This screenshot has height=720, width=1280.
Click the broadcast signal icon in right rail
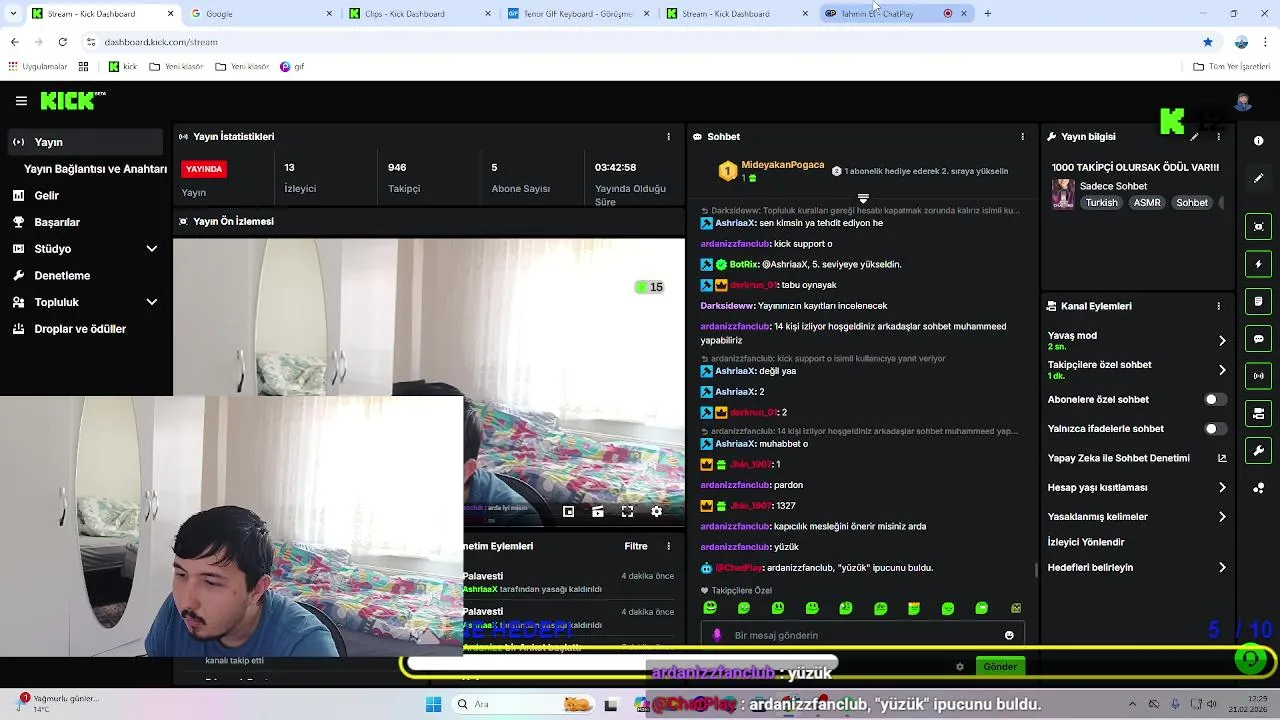coord(1259,376)
